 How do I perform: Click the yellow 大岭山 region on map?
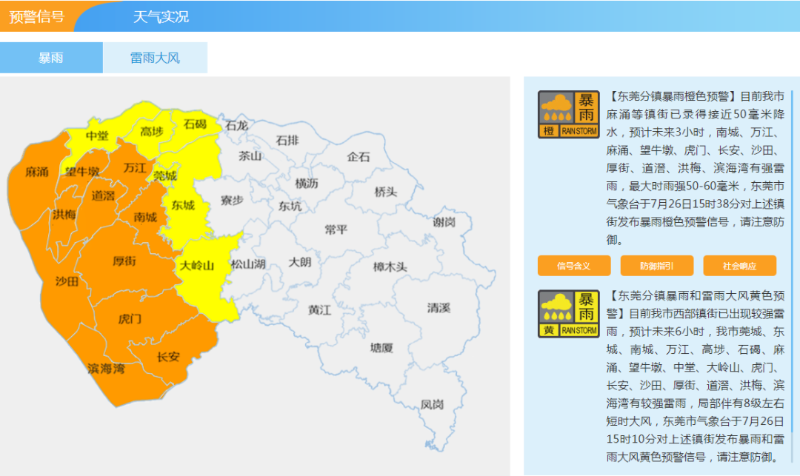coord(197,266)
